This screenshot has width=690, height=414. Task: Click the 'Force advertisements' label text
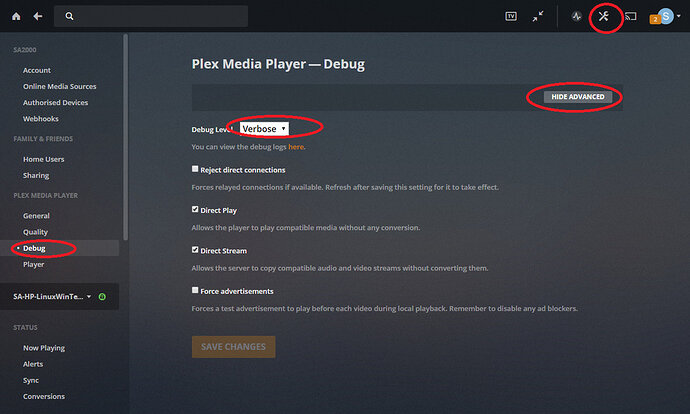click(x=237, y=291)
